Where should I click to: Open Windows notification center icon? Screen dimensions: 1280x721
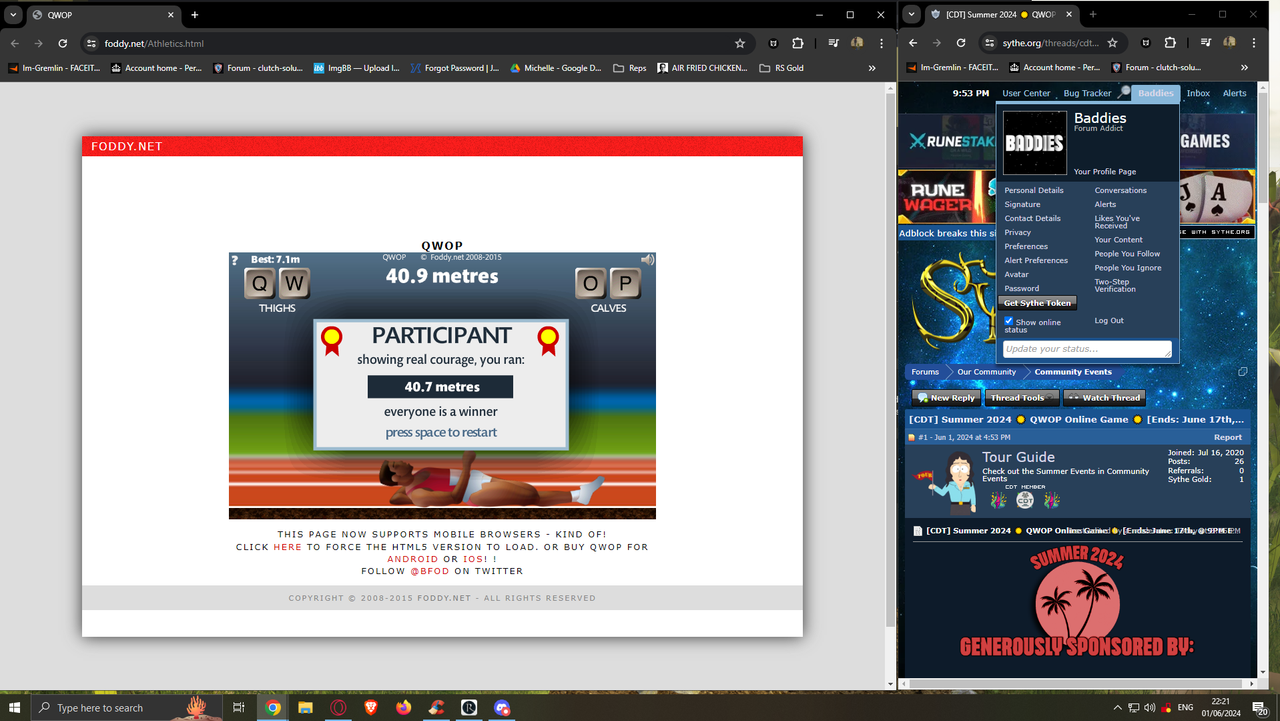point(1261,708)
